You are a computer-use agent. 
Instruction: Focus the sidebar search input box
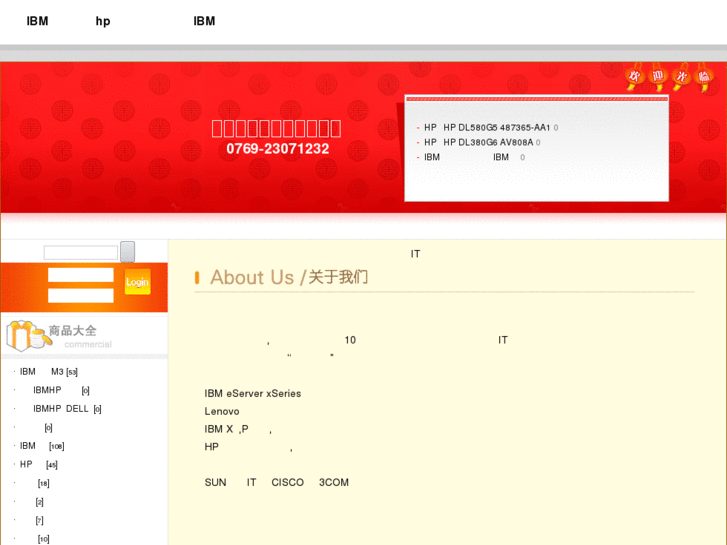click(81, 252)
